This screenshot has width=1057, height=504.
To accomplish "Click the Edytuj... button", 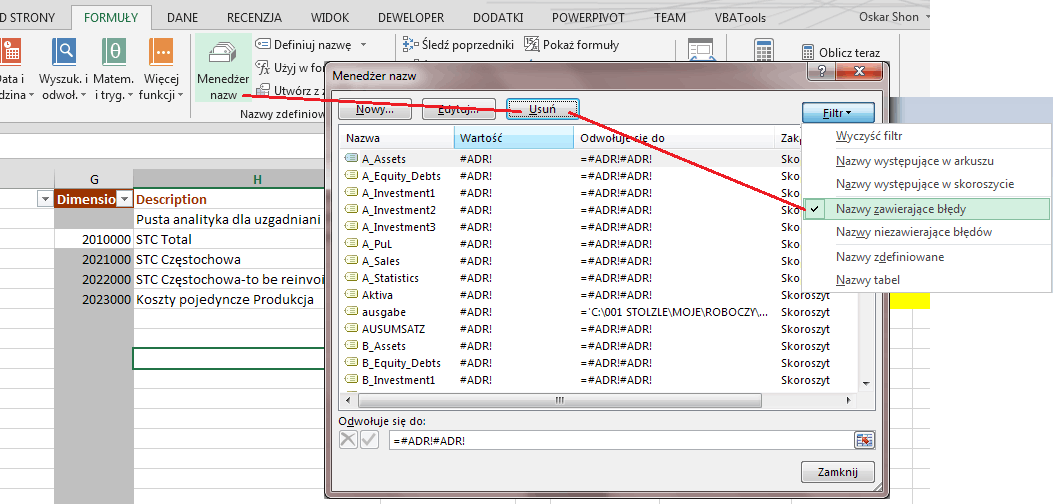I will tap(458, 109).
